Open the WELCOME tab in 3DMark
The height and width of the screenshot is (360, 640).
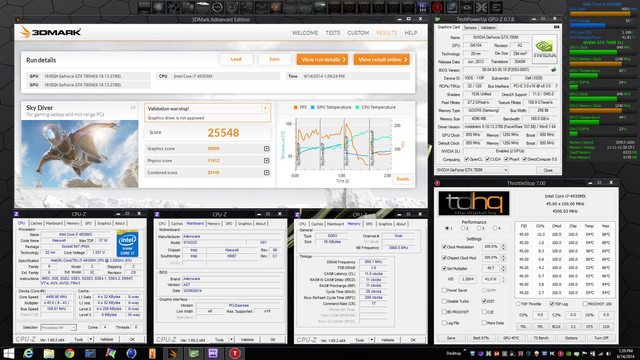click(305, 33)
